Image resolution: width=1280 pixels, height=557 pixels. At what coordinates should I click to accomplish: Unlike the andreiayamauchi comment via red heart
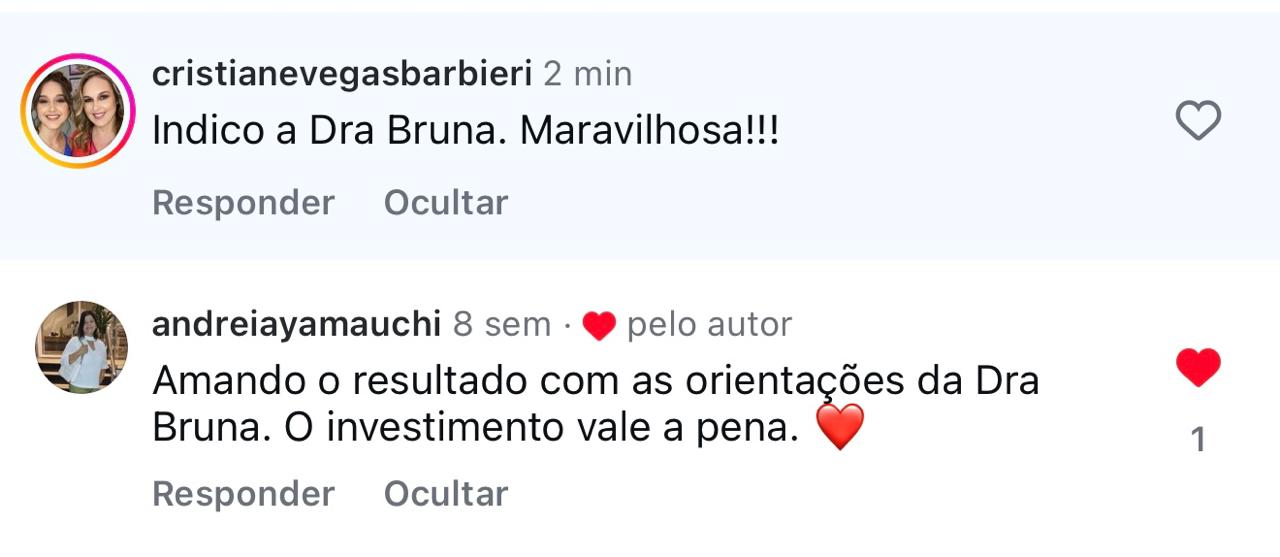click(x=1197, y=367)
